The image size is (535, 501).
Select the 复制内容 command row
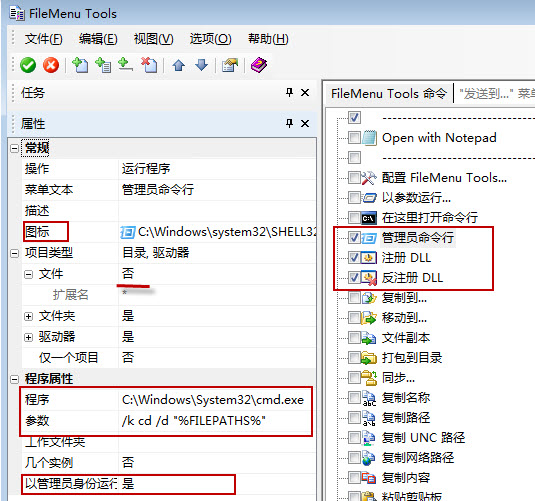click(x=406, y=478)
